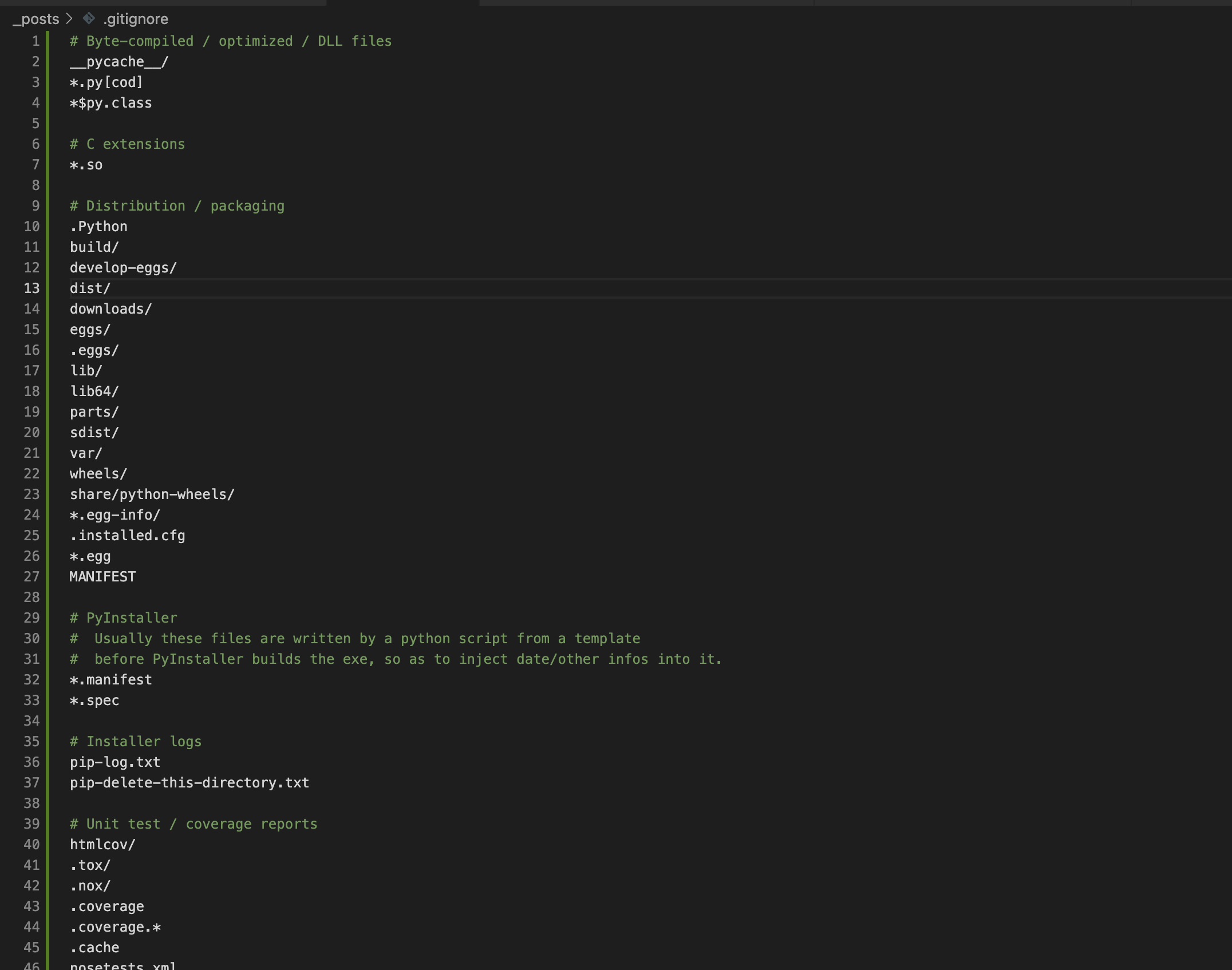Click the pip-log.txt entry
This screenshot has width=1232, height=970.
(114, 762)
